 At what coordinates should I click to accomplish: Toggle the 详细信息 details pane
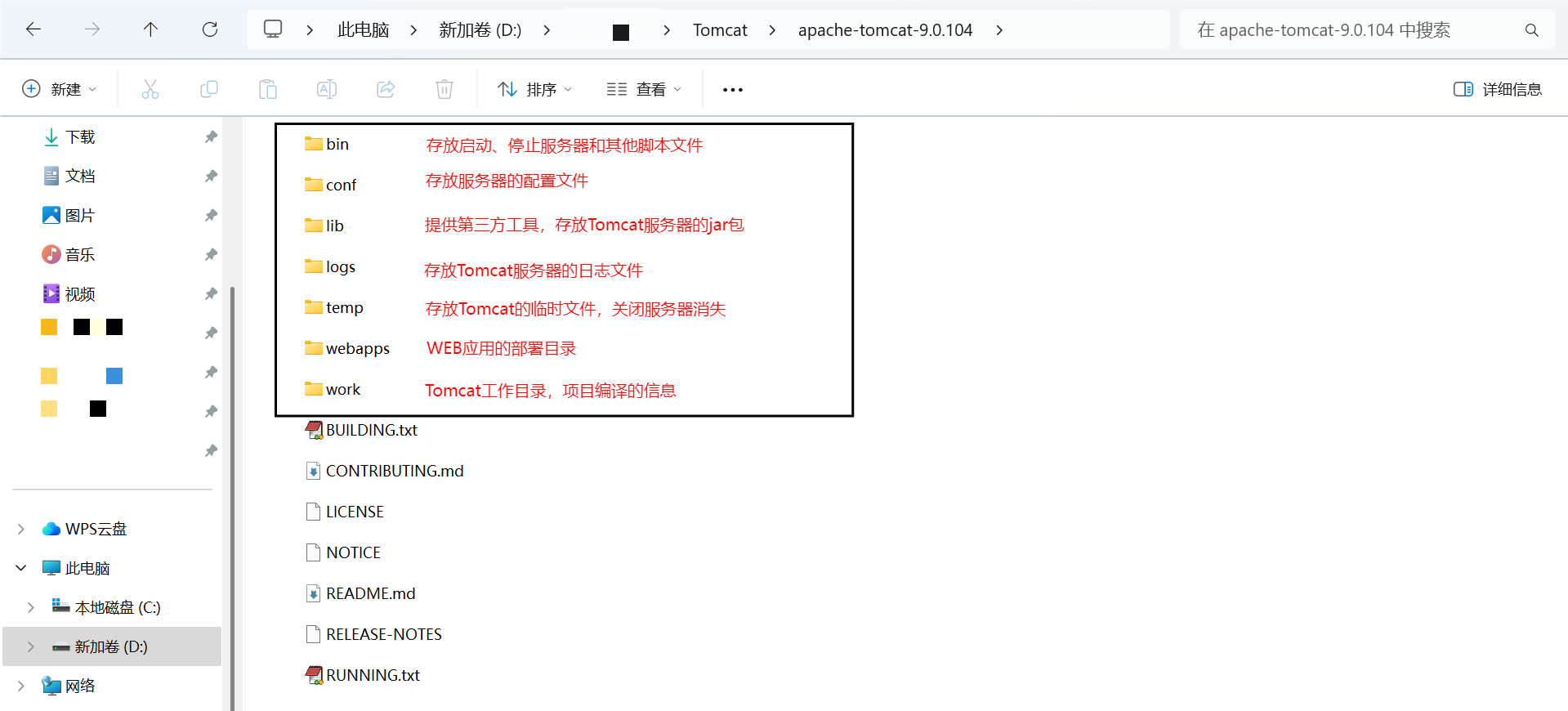tap(1498, 89)
